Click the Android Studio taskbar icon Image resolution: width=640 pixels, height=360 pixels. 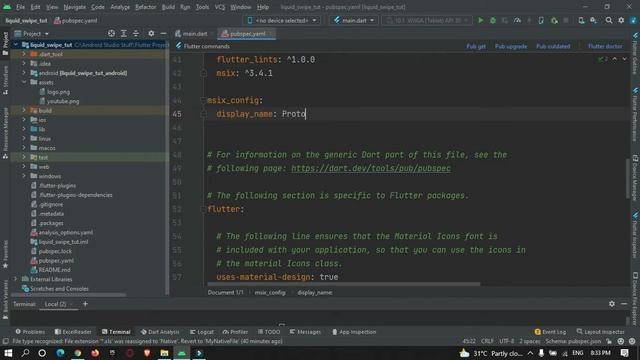click(182, 353)
